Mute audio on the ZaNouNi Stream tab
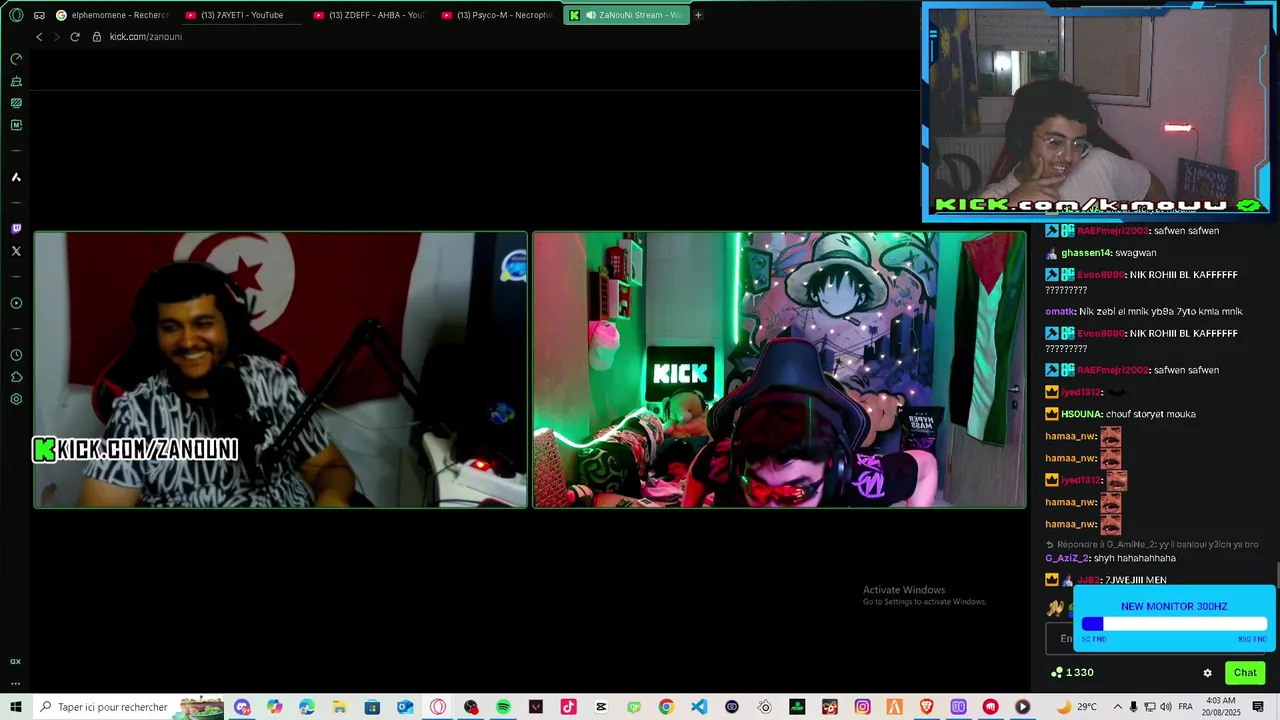 click(x=591, y=15)
